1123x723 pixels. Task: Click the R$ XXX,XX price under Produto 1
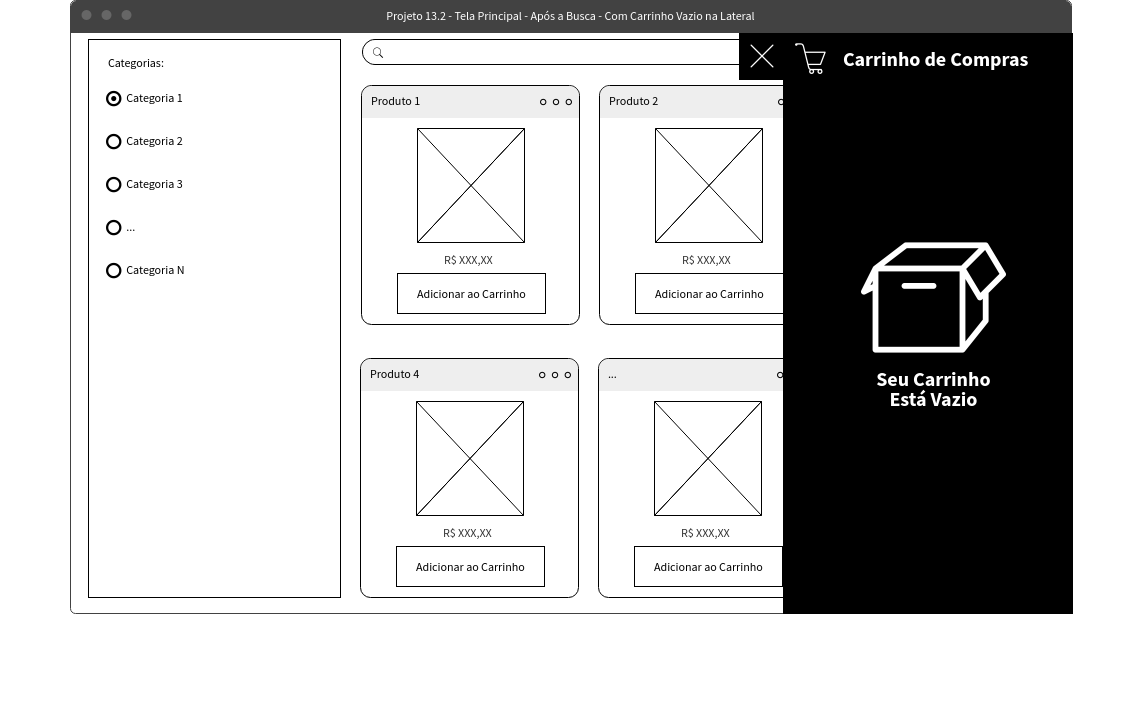(468, 260)
